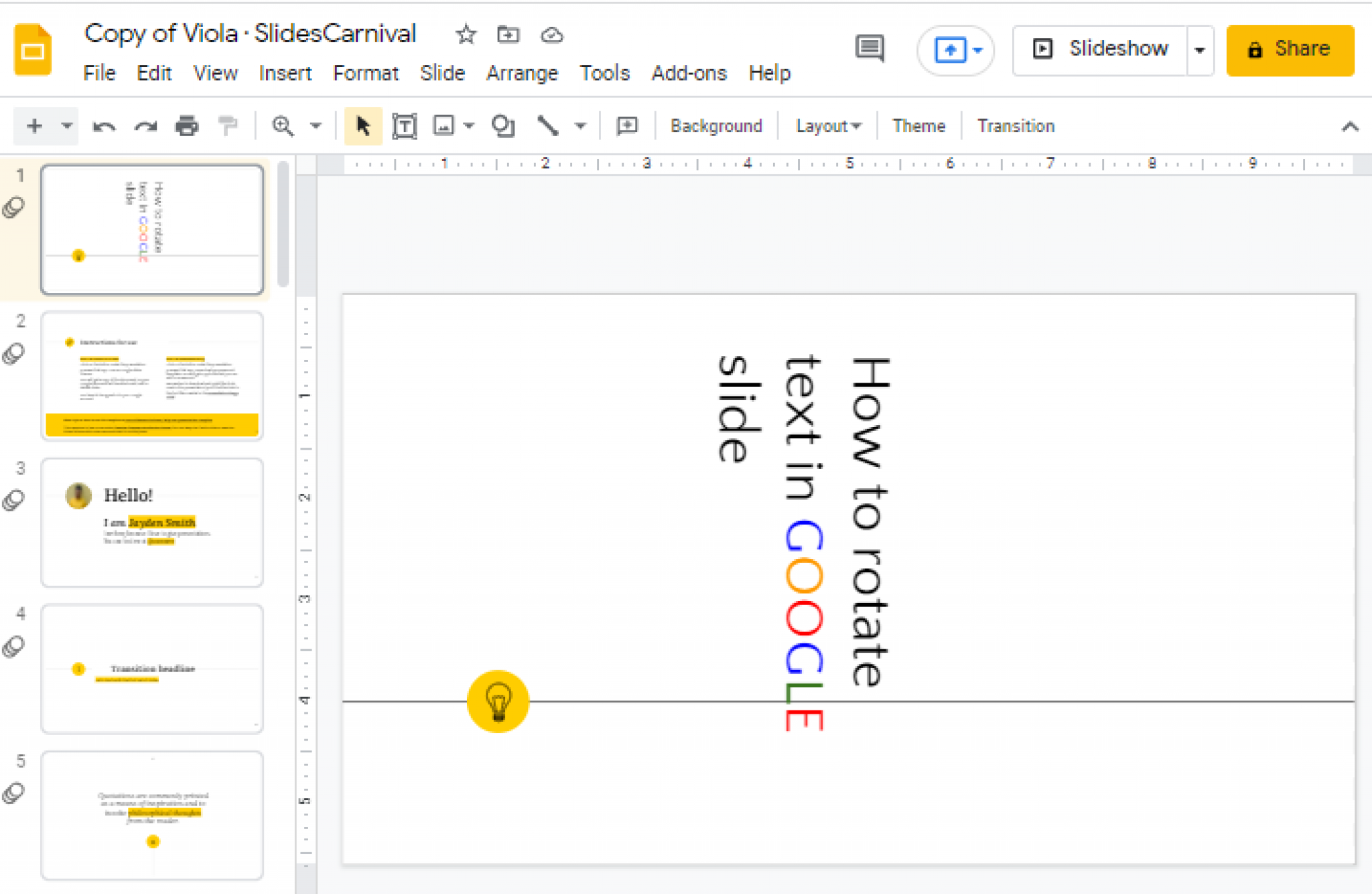Click the rotated word 'slide'
The image size is (1372, 894).
point(739,408)
